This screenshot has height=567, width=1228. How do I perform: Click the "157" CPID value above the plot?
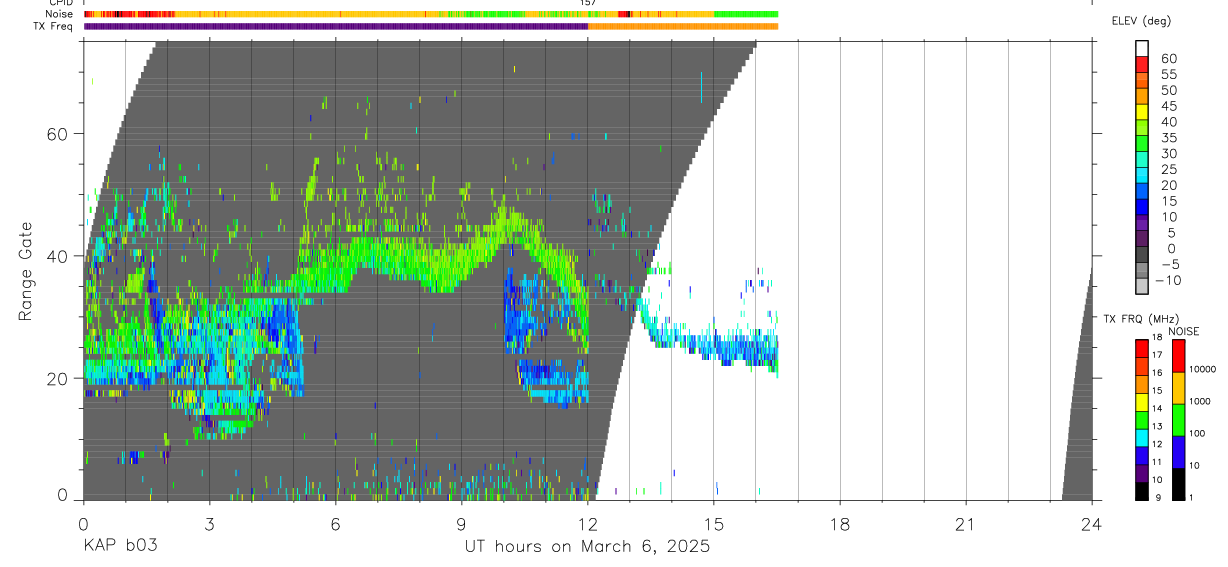(588, 3)
